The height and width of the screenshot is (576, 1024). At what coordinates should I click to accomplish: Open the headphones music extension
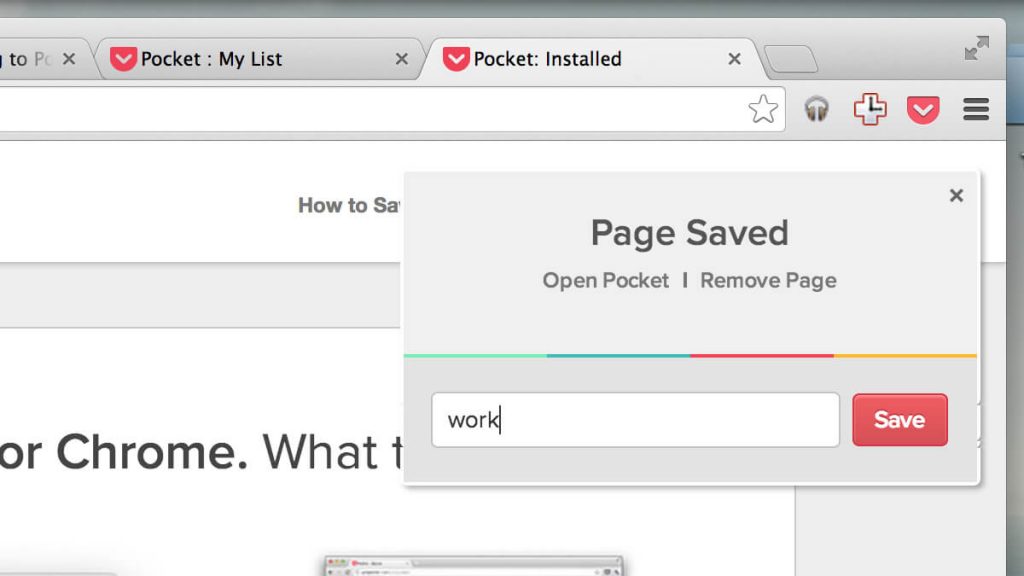coord(816,109)
